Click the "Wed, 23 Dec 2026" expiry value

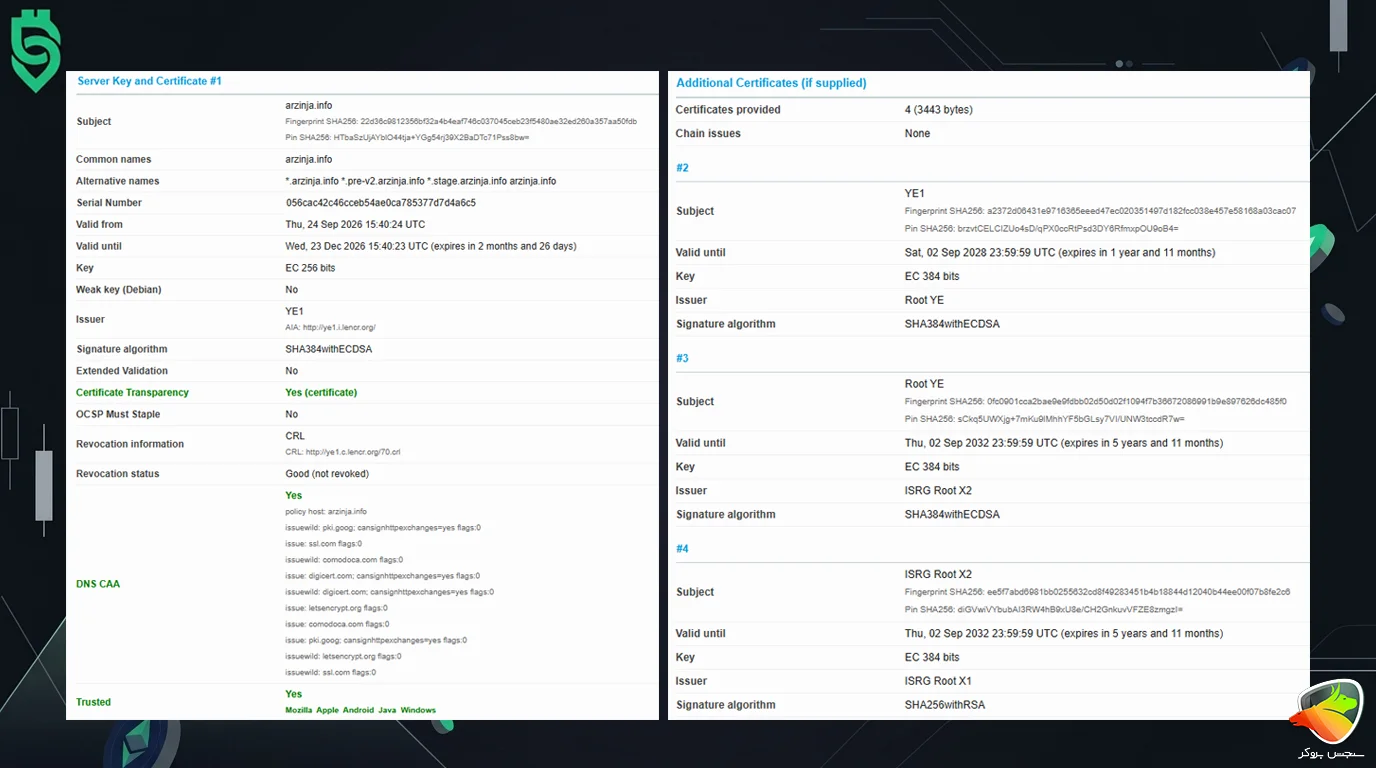(431, 246)
